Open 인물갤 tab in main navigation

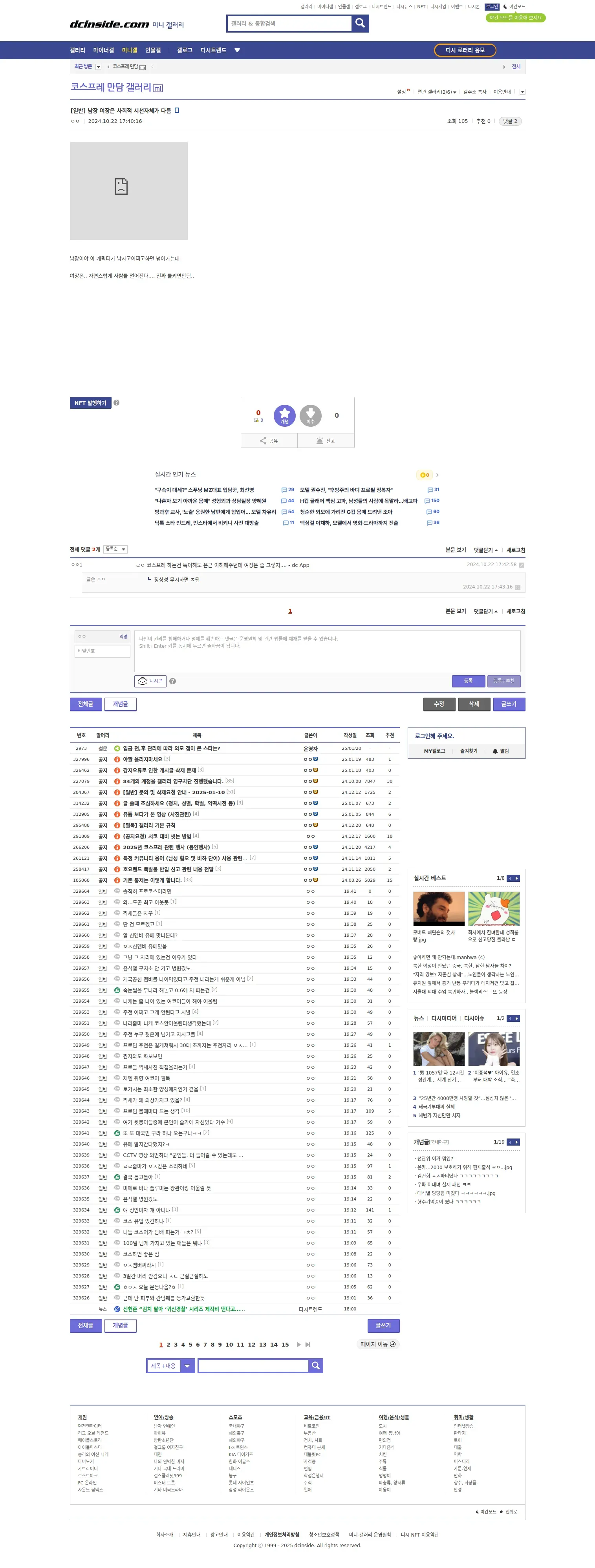click(x=153, y=51)
